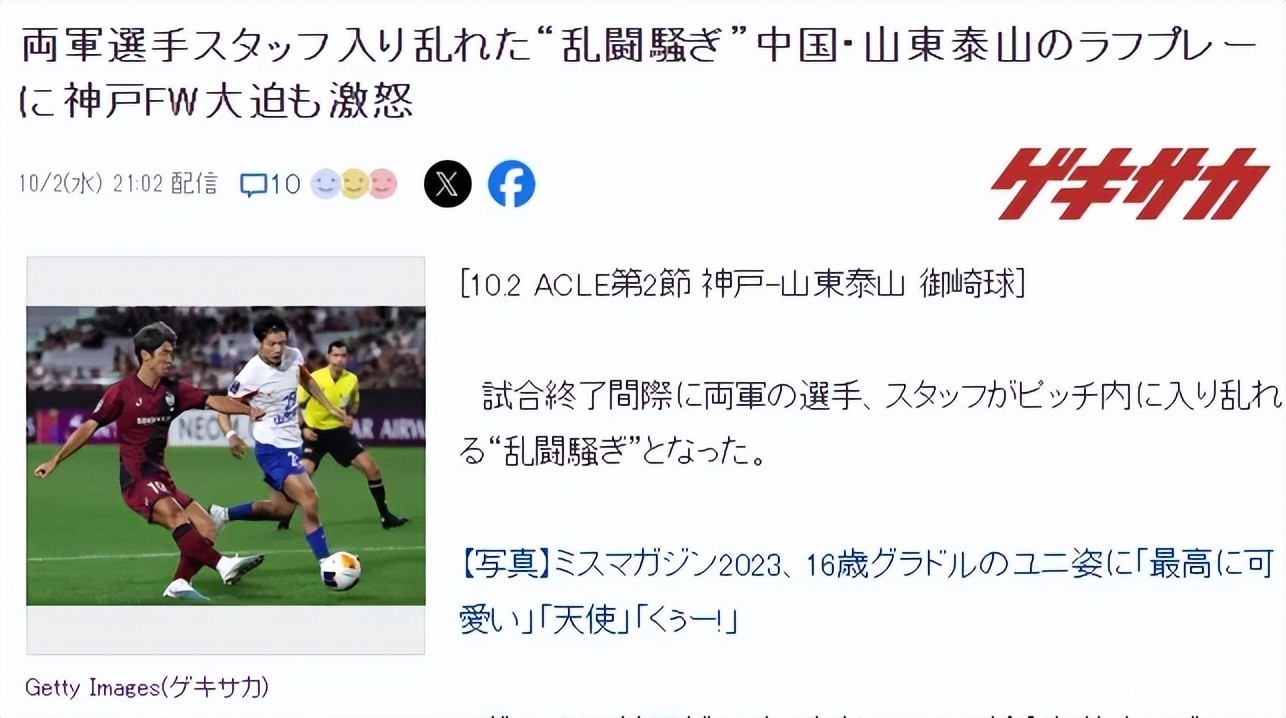Click the soccer ball in the photo
This screenshot has width=1286, height=718.
[x=340, y=571]
